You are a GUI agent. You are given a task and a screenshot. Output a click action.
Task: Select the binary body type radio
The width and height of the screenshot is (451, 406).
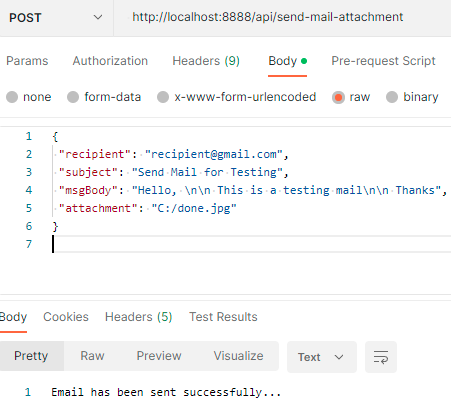[x=392, y=97]
